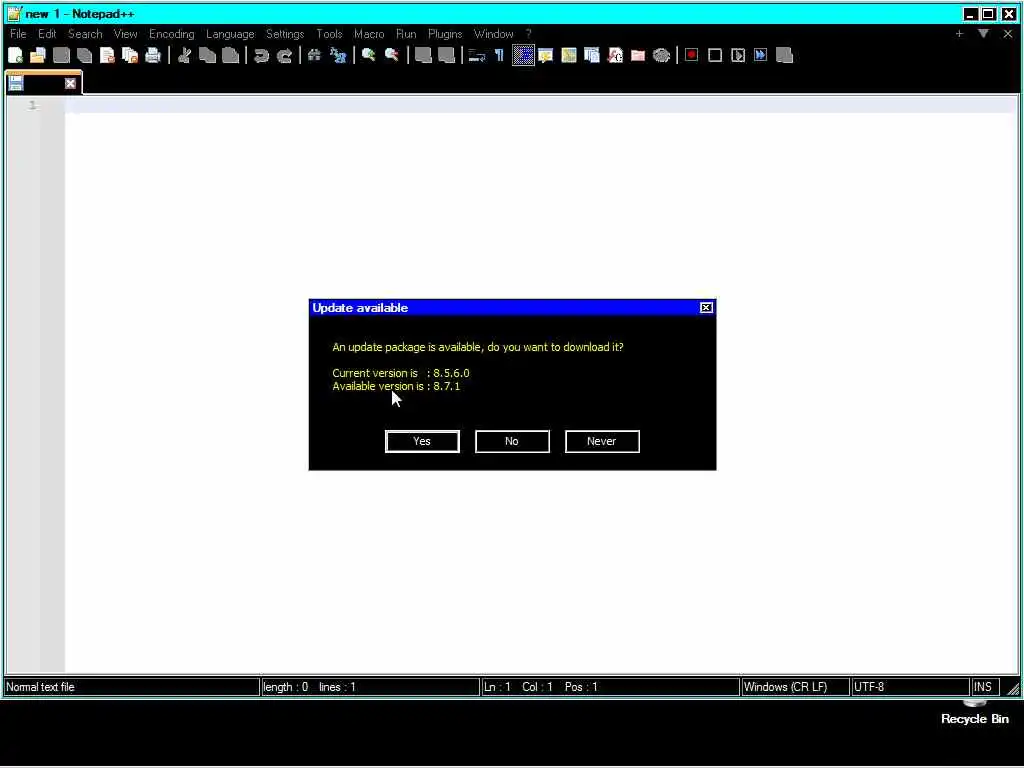Toggle Show All Characters pilcrow icon

500,56
